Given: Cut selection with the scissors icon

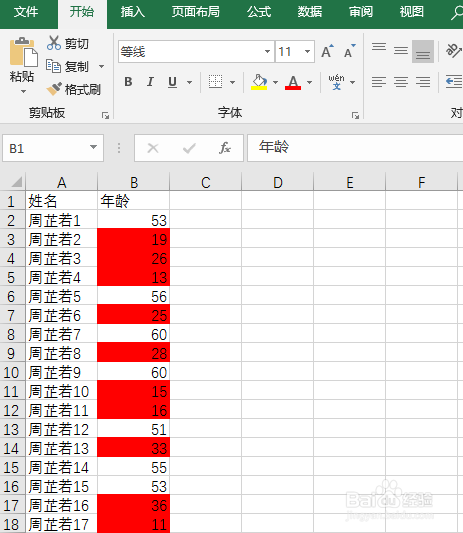Looking at the screenshot, I should point(53,43).
